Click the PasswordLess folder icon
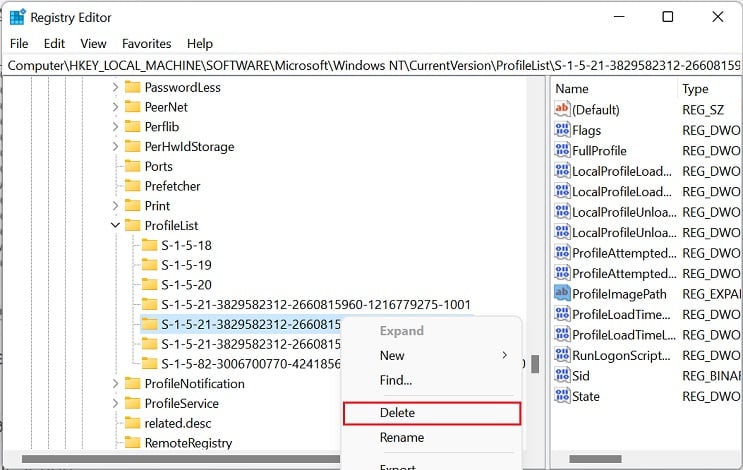The image size is (743, 470). click(133, 87)
